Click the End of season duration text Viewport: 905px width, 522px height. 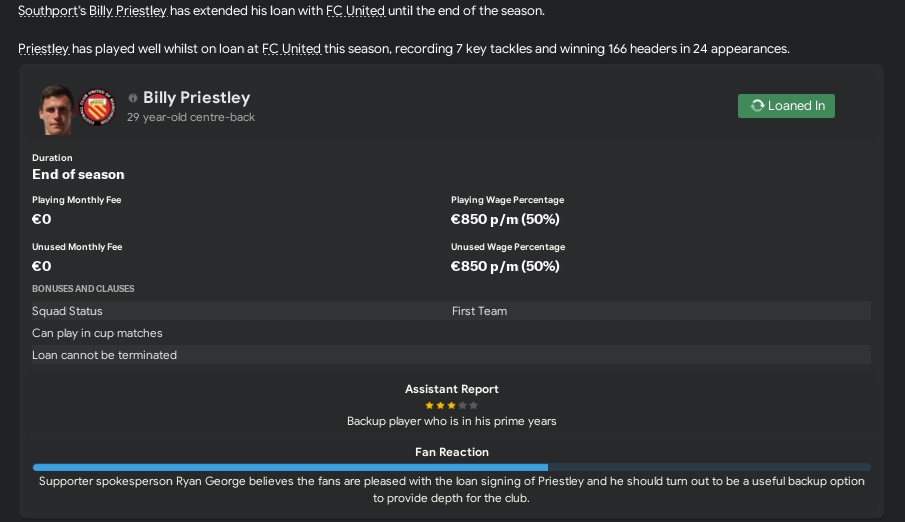click(x=78, y=174)
